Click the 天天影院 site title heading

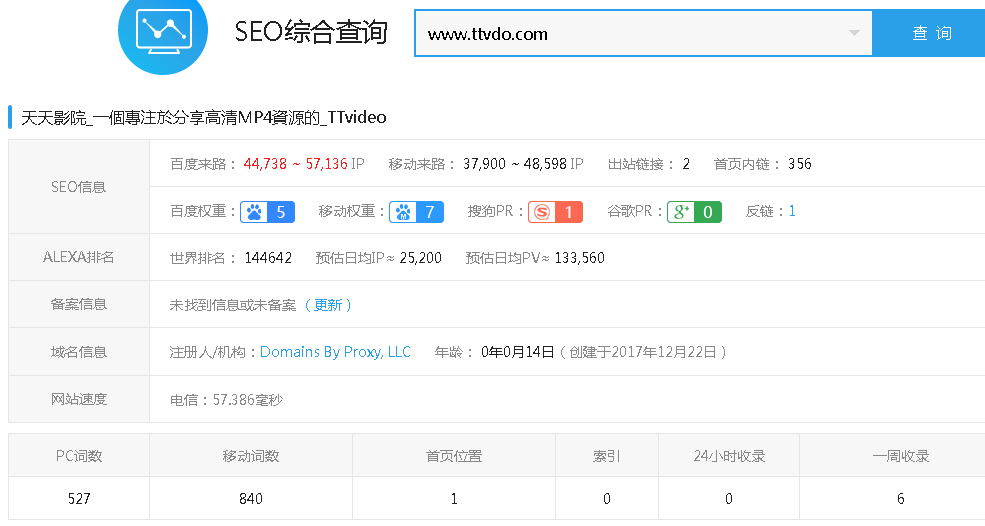(x=204, y=118)
